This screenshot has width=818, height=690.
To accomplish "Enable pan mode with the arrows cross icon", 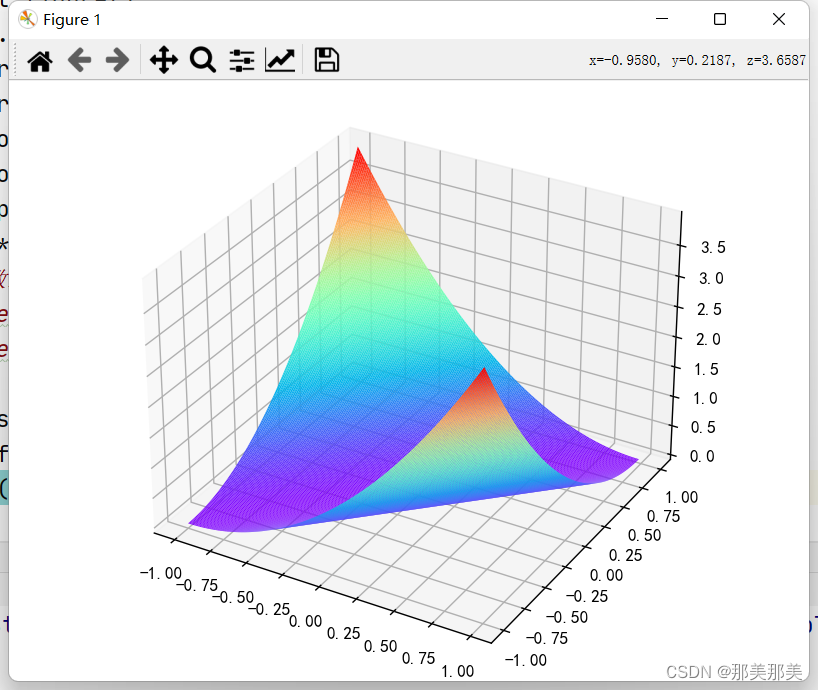I will click(163, 60).
